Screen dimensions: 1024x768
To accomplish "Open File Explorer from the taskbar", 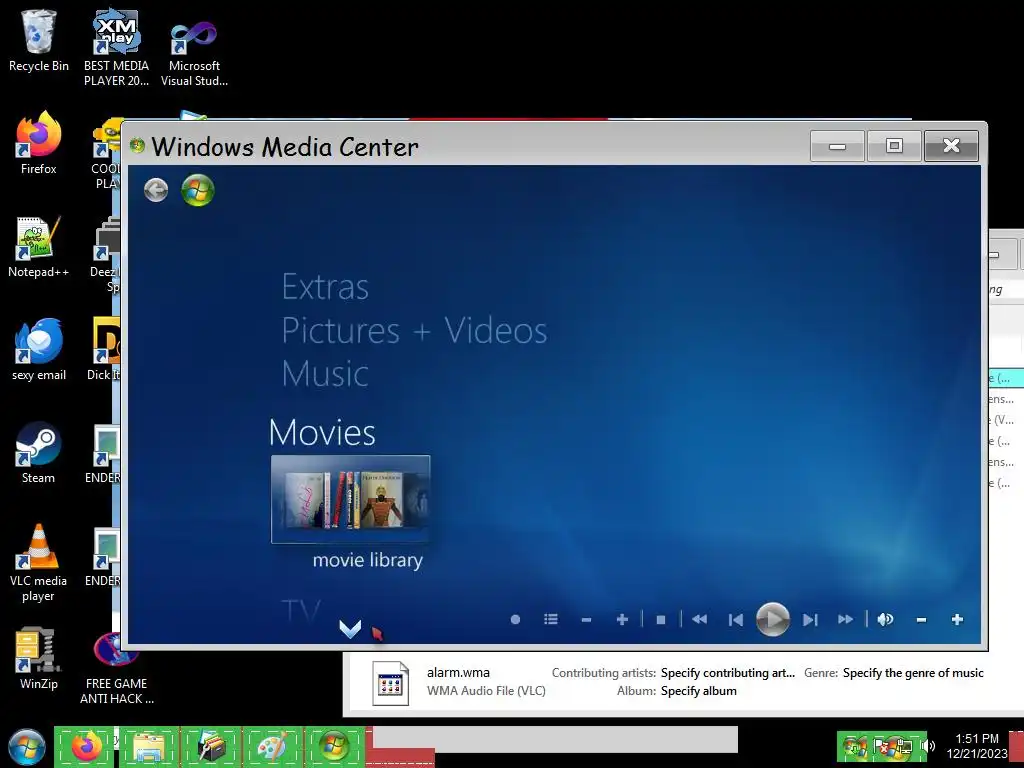I will click(x=148, y=746).
